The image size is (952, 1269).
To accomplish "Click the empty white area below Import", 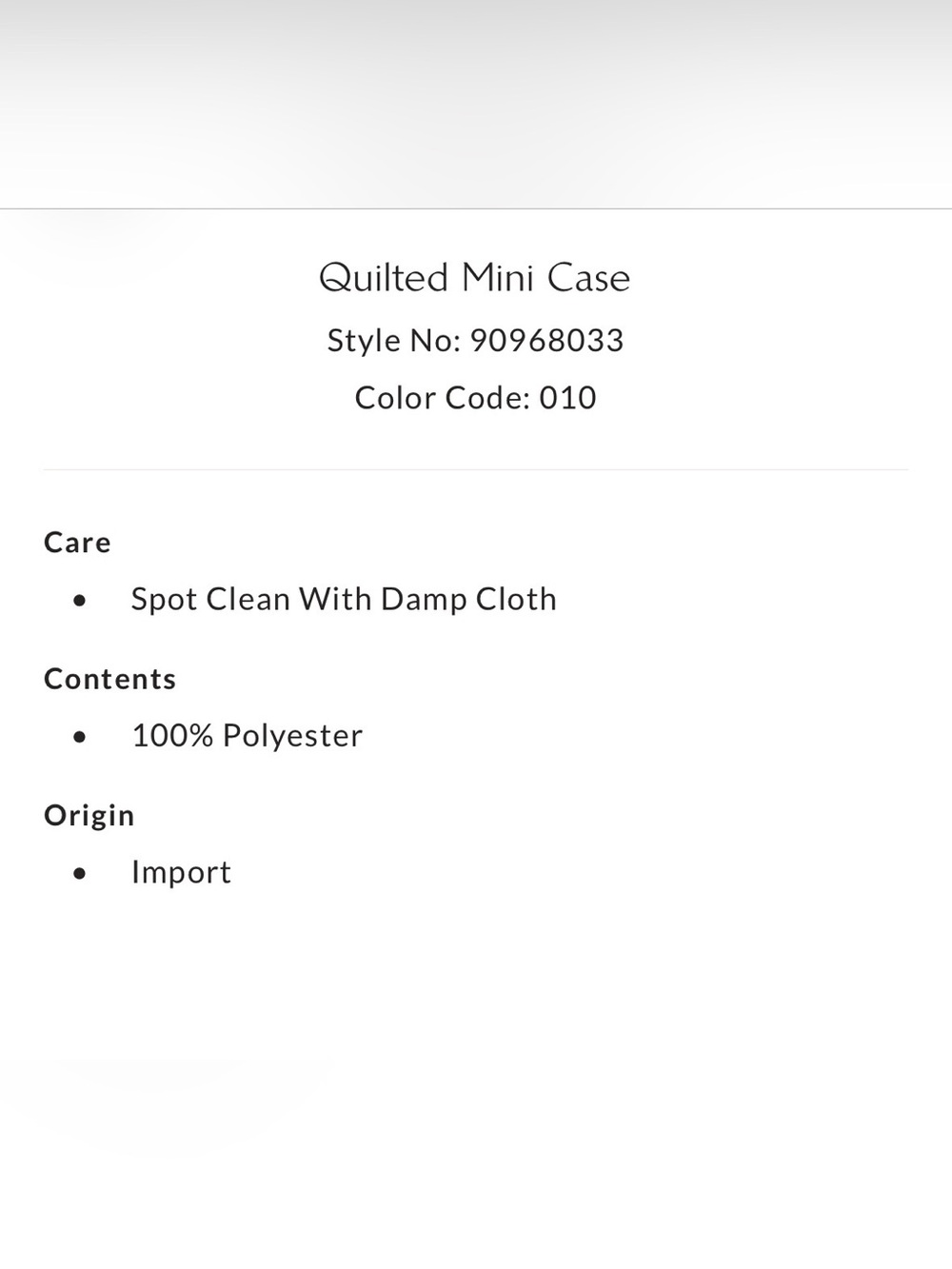I will point(476,1076).
